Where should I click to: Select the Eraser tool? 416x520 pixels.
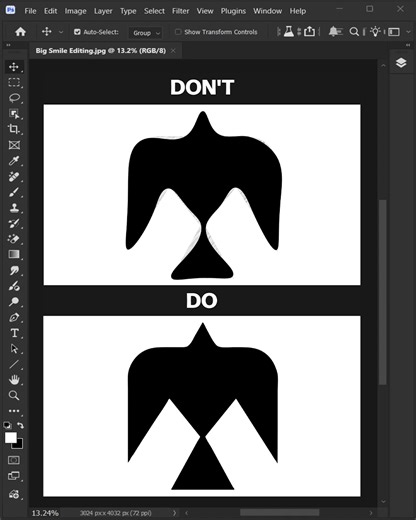[x=14, y=239]
